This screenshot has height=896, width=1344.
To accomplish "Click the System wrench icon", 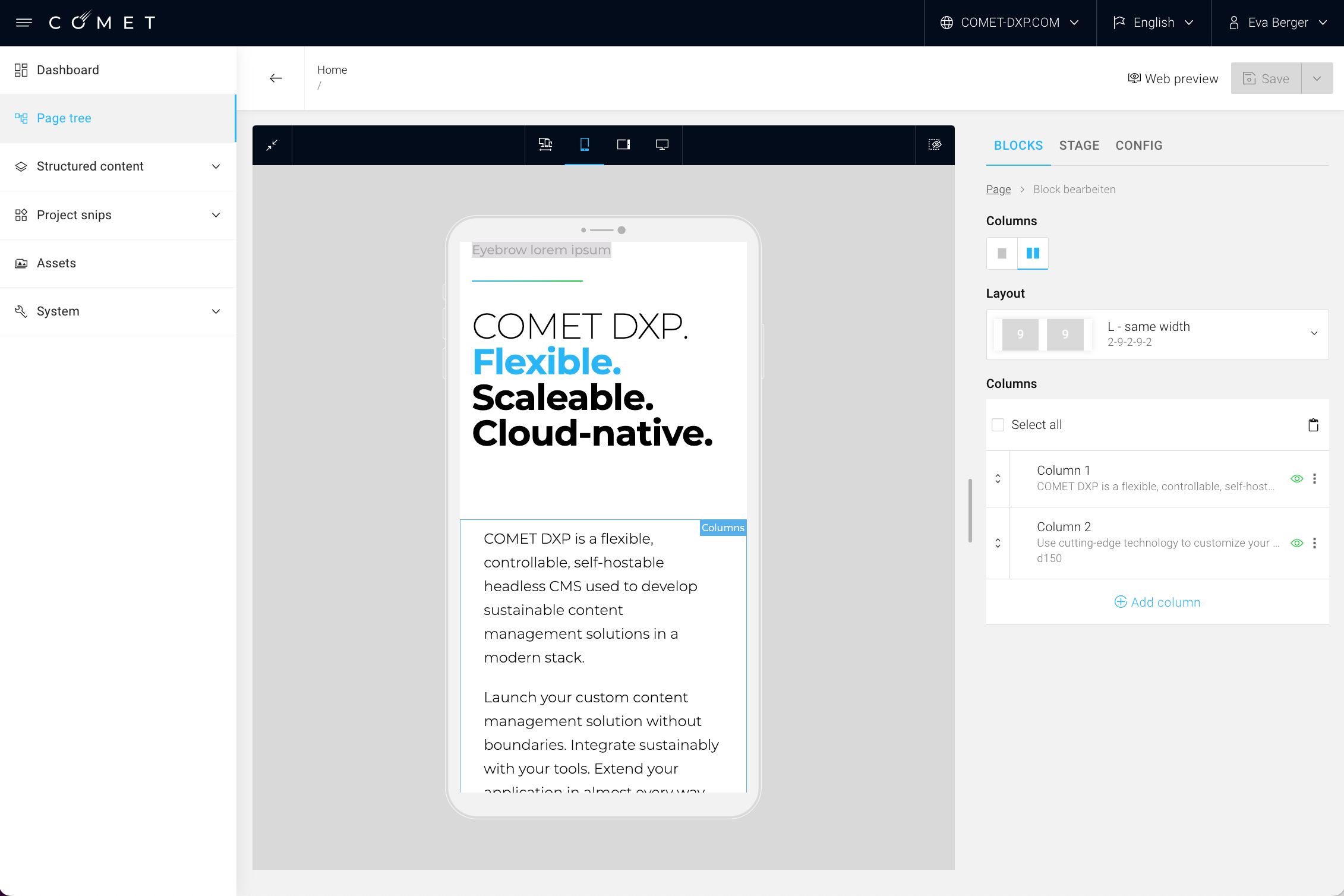I will (x=21, y=311).
